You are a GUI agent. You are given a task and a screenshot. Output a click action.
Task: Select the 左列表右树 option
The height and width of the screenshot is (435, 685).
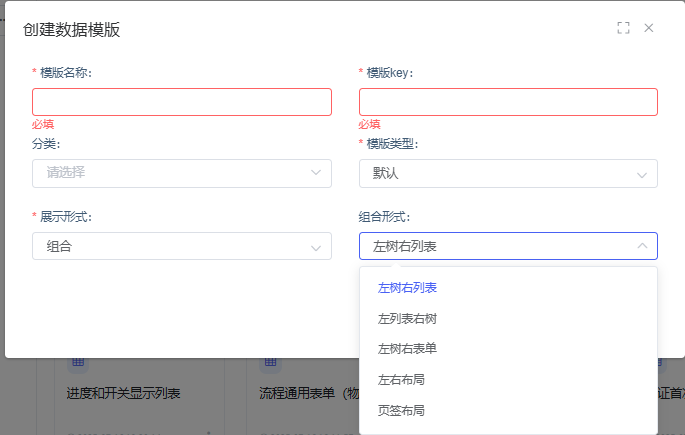(407, 319)
